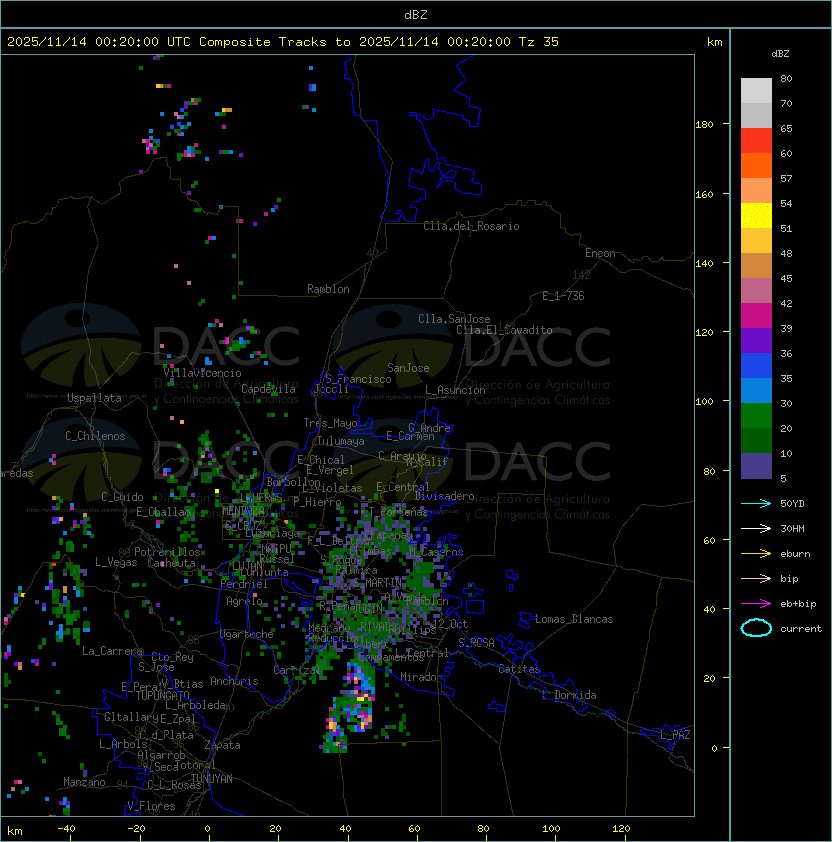This screenshot has width=832, height=842.
Task: Click the pink bip arrow legend icon
Action: pos(756,578)
